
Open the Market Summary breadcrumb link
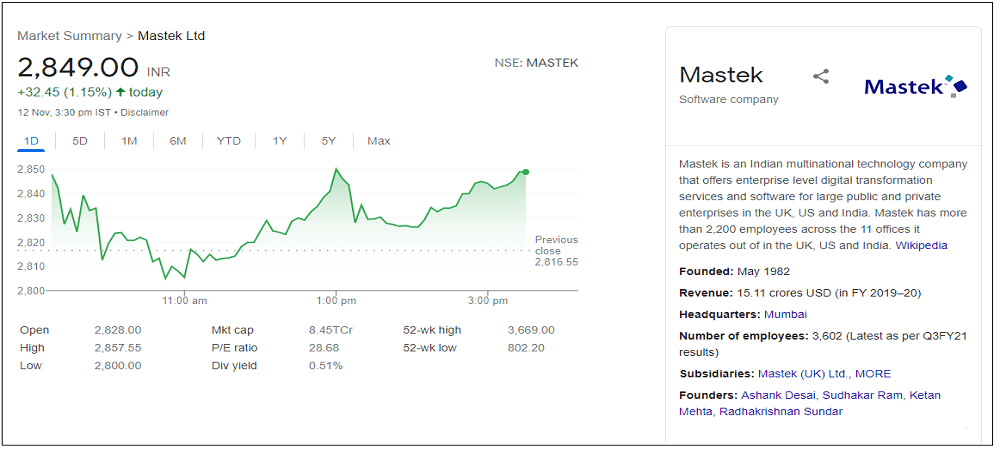(x=70, y=36)
